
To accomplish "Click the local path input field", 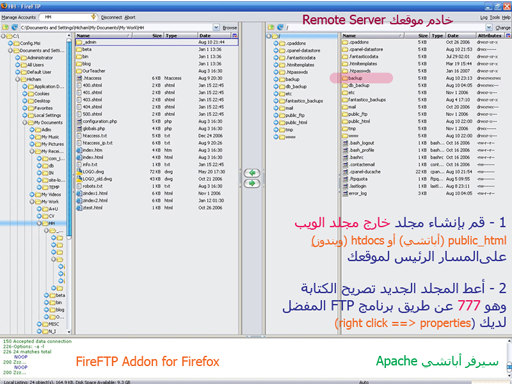I will [x=116, y=27].
